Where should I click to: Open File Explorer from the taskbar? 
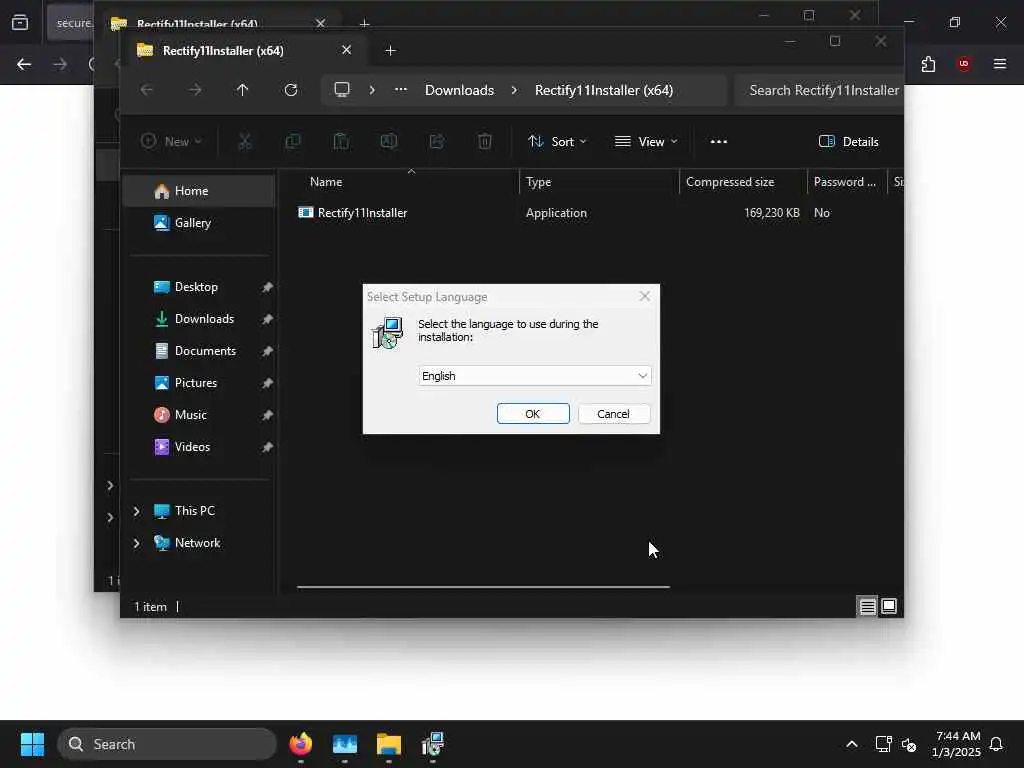point(389,744)
